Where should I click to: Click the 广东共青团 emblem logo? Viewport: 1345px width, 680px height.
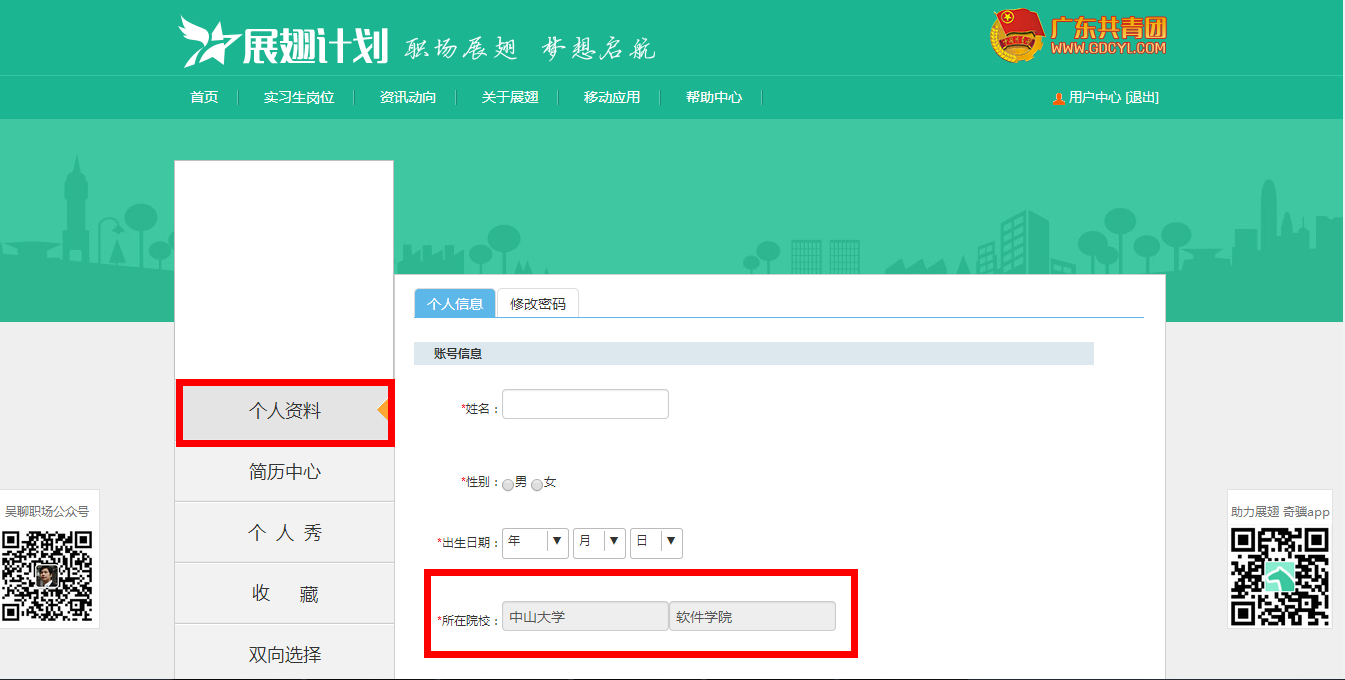pyautogui.click(x=1017, y=37)
